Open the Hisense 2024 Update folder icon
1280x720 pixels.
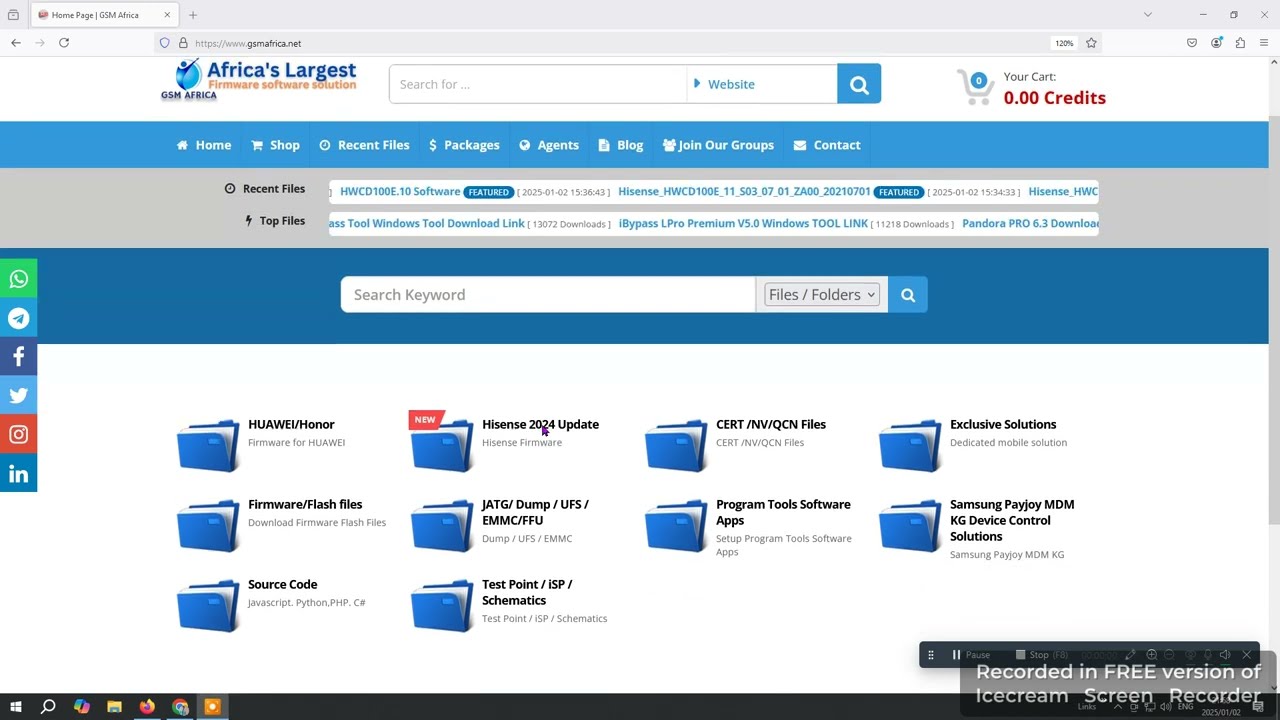click(x=442, y=445)
